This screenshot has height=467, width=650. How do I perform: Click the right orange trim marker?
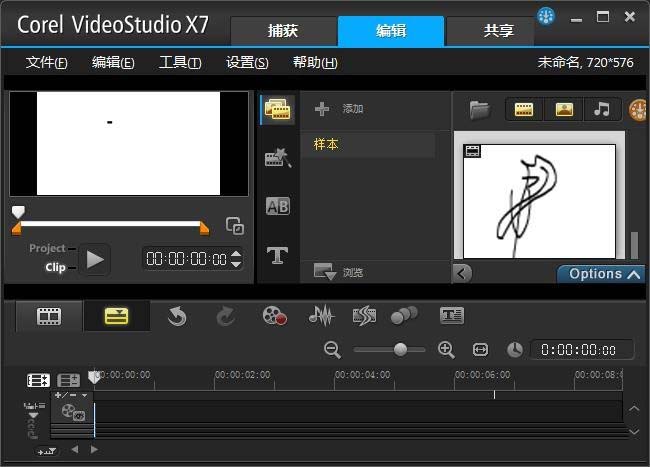[x=204, y=228]
